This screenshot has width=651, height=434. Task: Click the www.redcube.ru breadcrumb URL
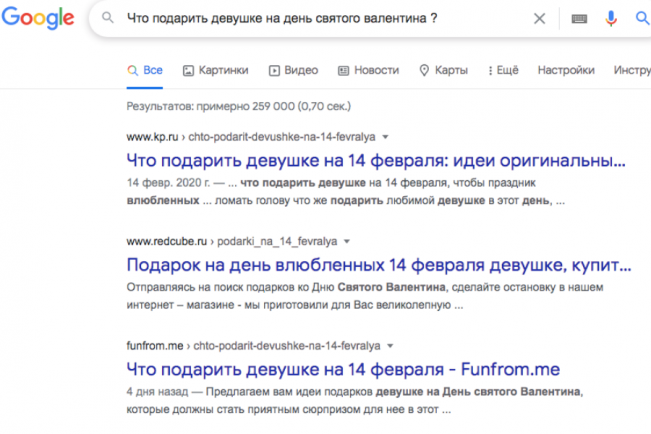click(232, 241)
